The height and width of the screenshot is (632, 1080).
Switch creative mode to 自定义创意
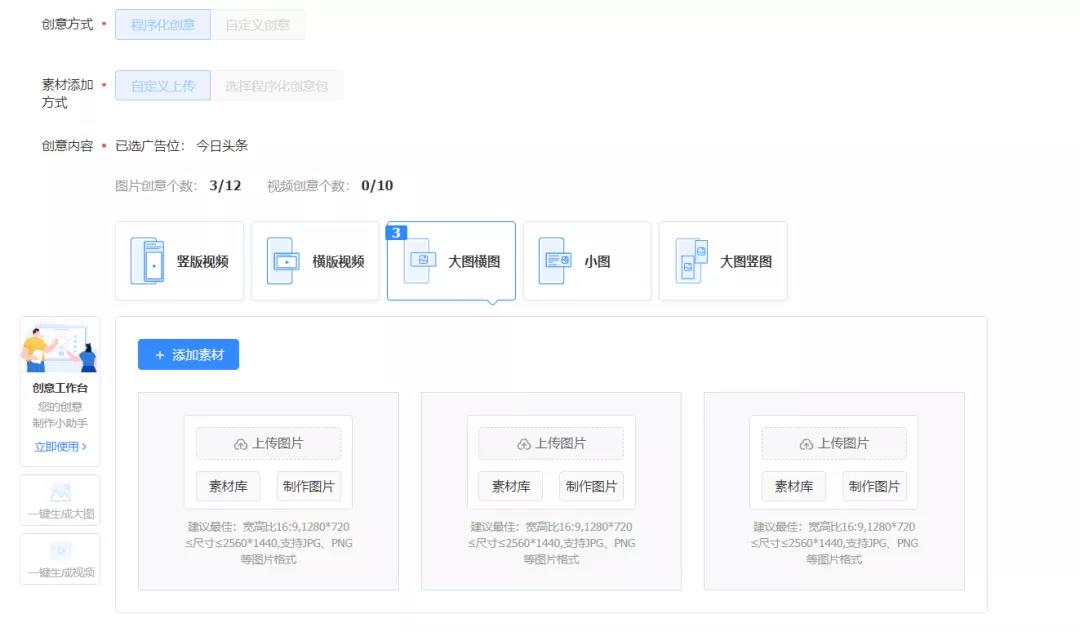[x=257, y=25]
